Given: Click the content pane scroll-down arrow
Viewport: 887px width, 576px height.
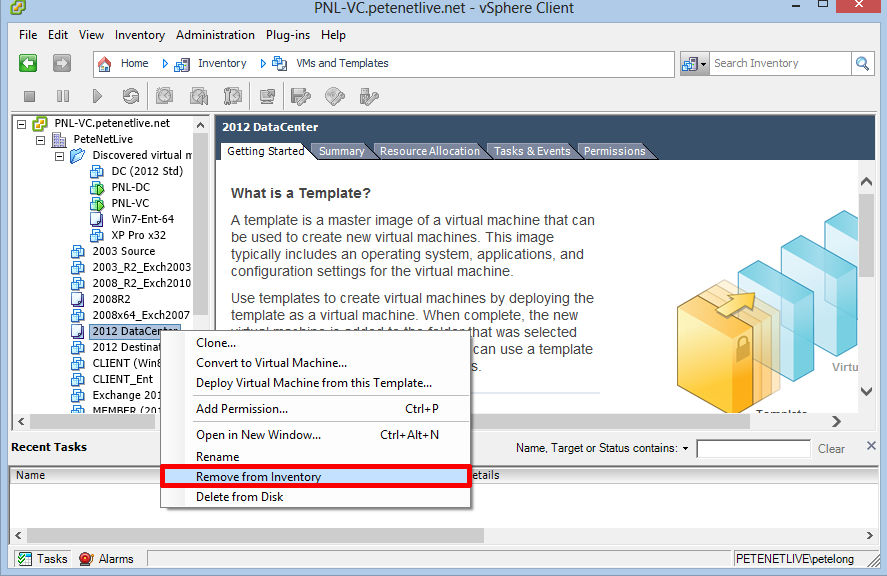Looking at the screenshot, I should click(866, 391).
